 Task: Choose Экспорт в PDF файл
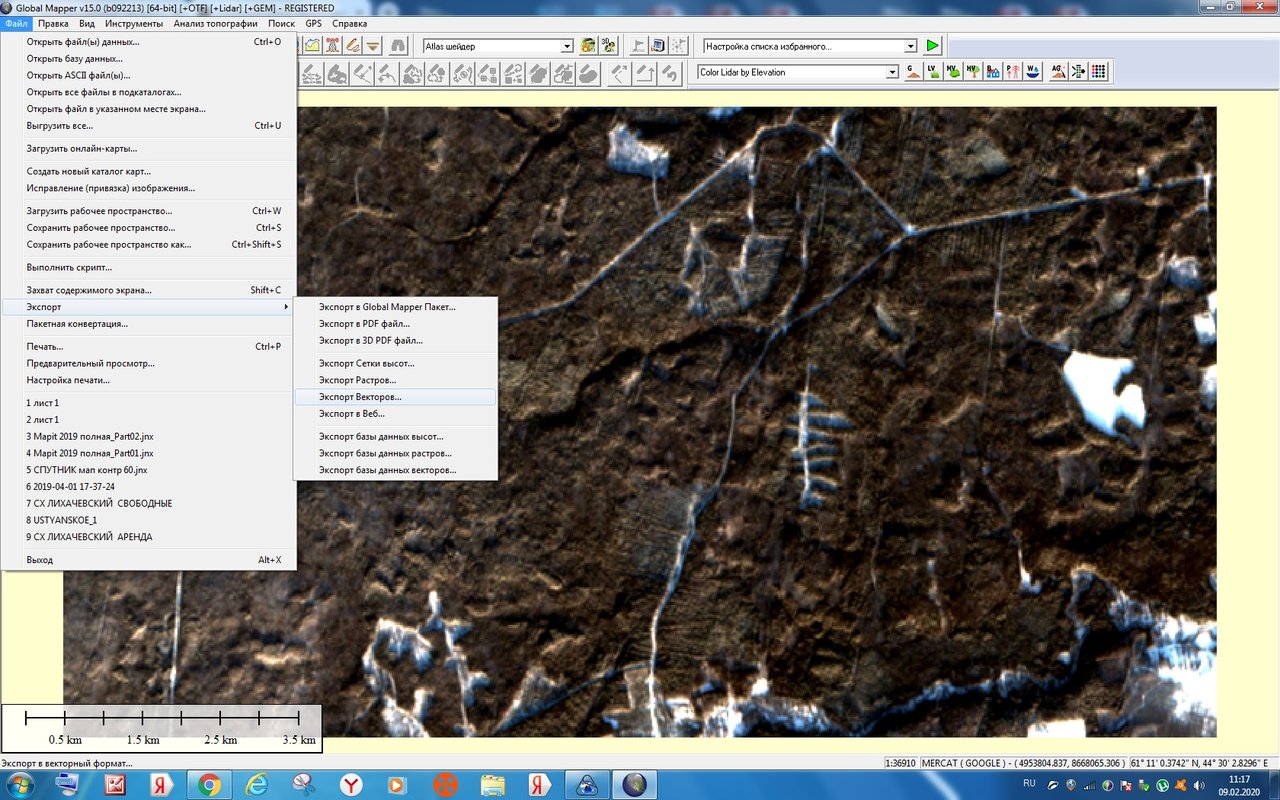coord(395,324)
